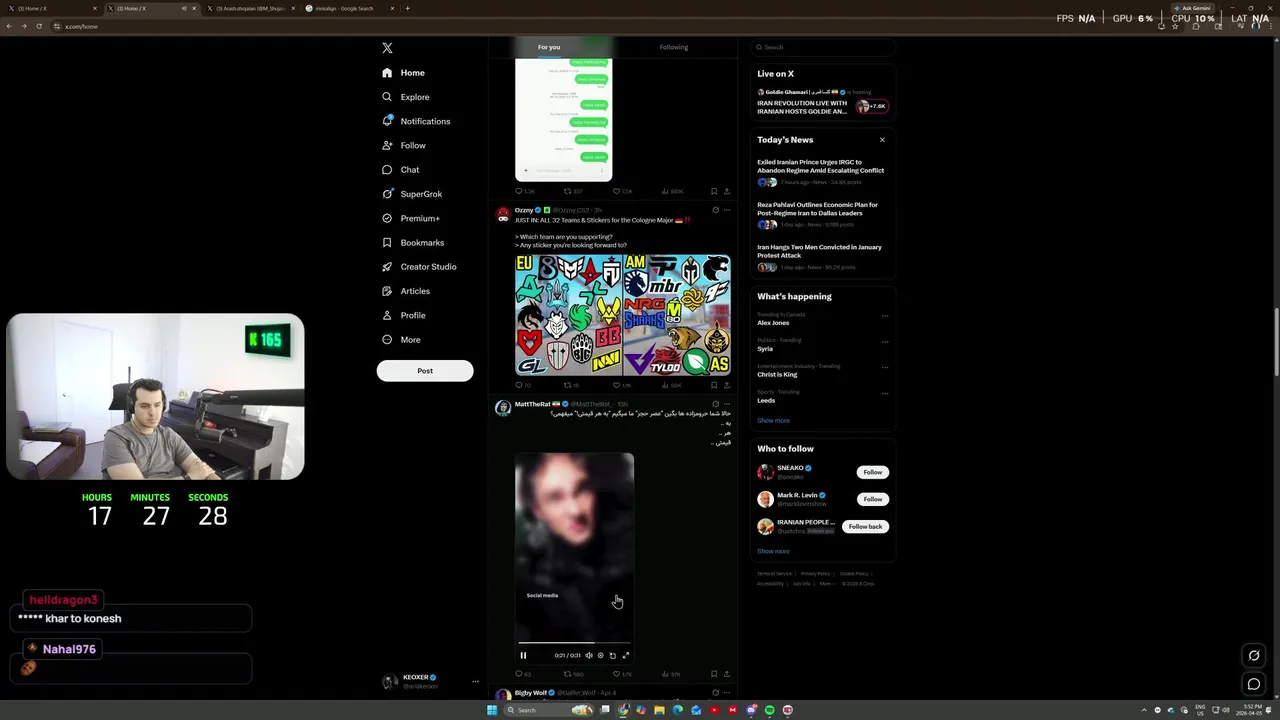Close the Today's News panel
The height and width of the screenshot is (720, 1280).
coord(882,140)
